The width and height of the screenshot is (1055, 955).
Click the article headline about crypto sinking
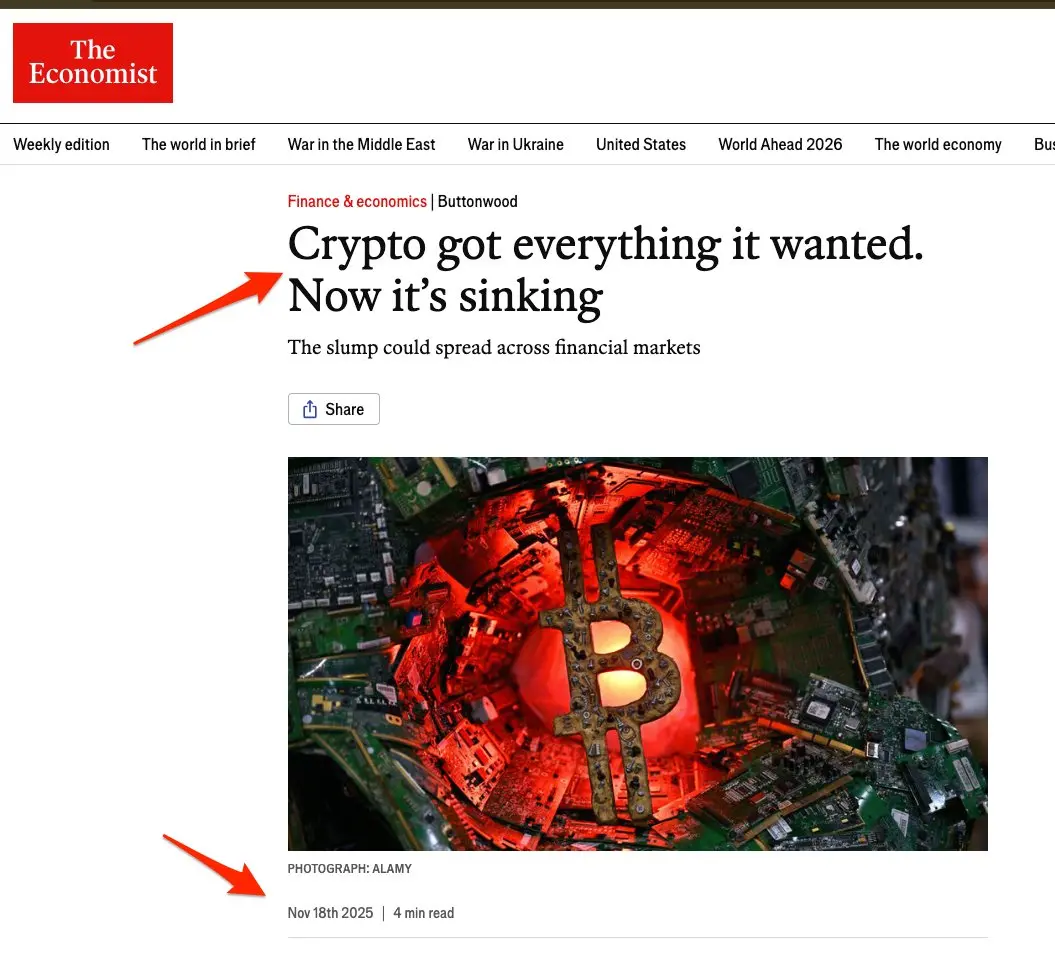[606, 269]
